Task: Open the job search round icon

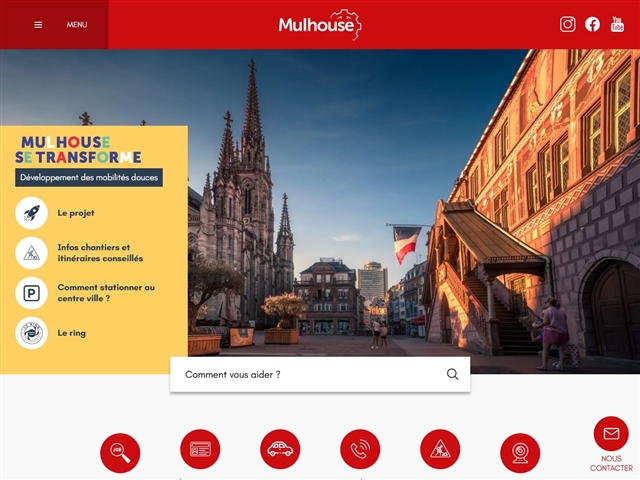Action: coord(120,453)
